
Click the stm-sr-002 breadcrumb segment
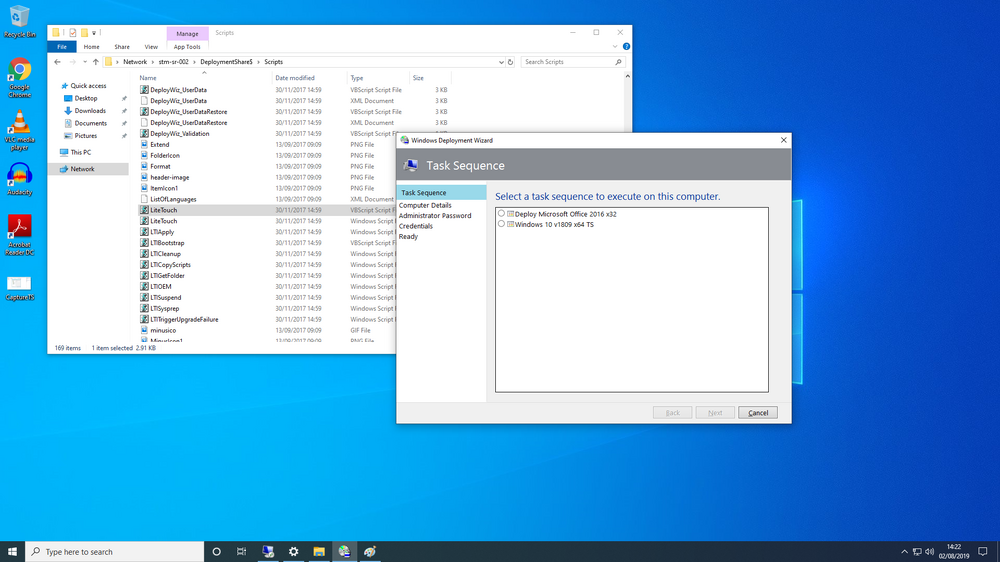(173, 62)
